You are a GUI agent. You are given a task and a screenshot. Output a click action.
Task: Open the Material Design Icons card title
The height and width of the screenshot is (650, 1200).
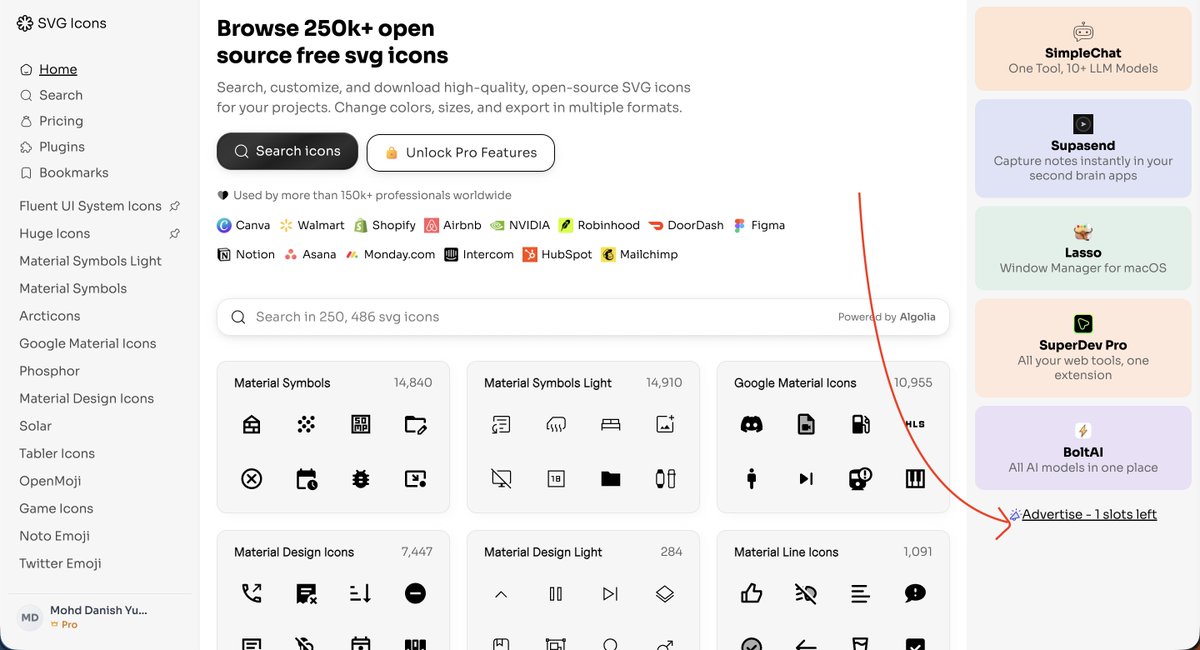point(294,552)
